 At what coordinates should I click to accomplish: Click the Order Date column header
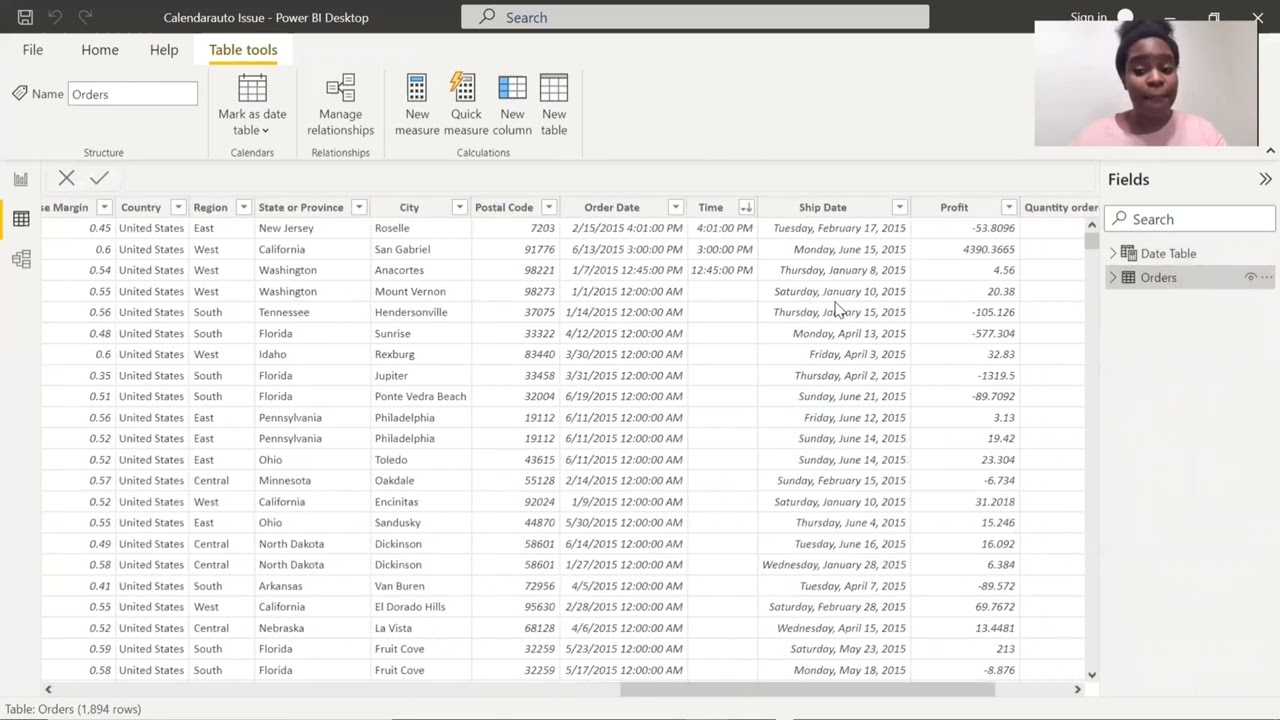(x=612, y=207)
